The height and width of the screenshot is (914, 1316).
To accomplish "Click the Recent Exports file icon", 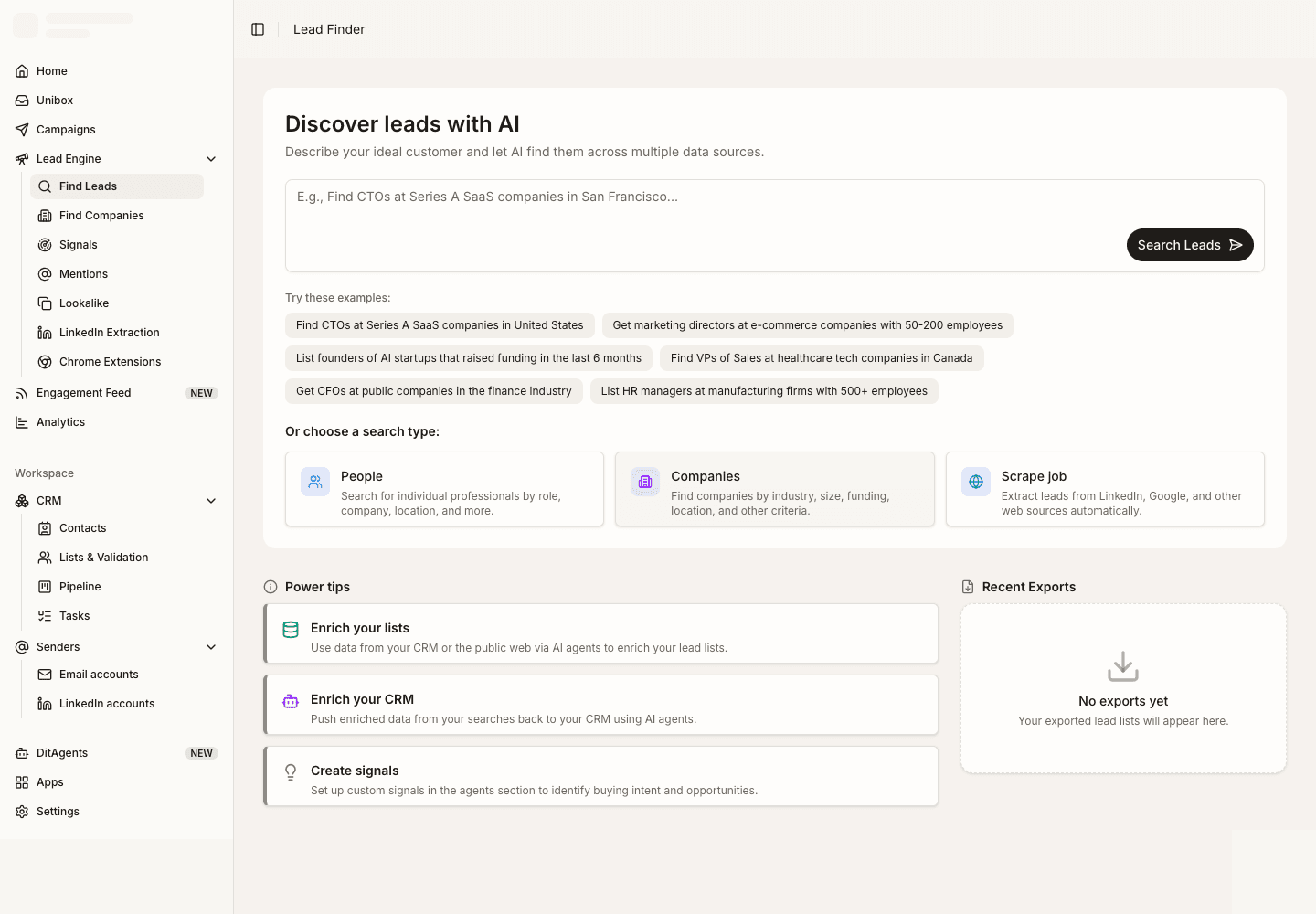I will pos(968,587).
